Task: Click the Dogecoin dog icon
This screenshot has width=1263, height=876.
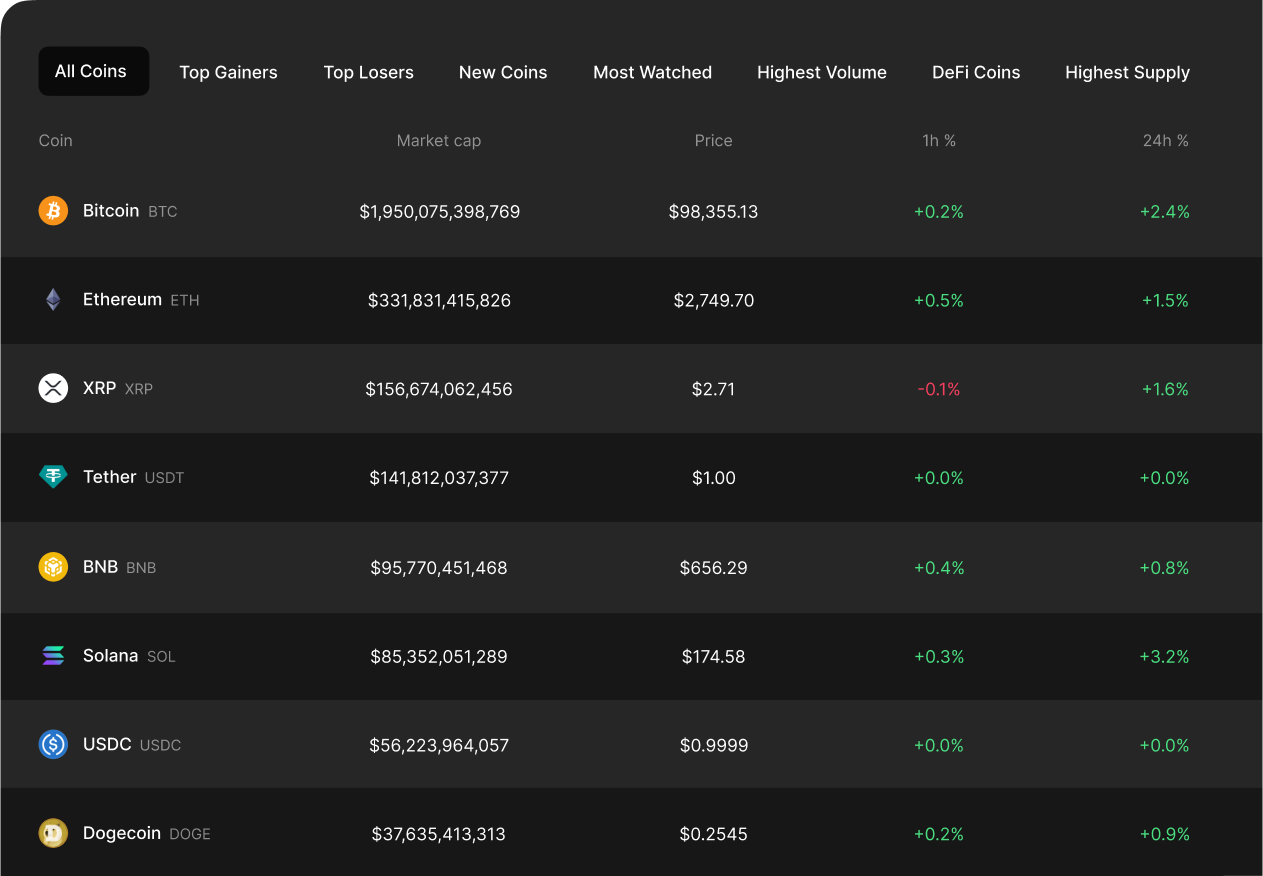Action: click(x=53, y=833)
